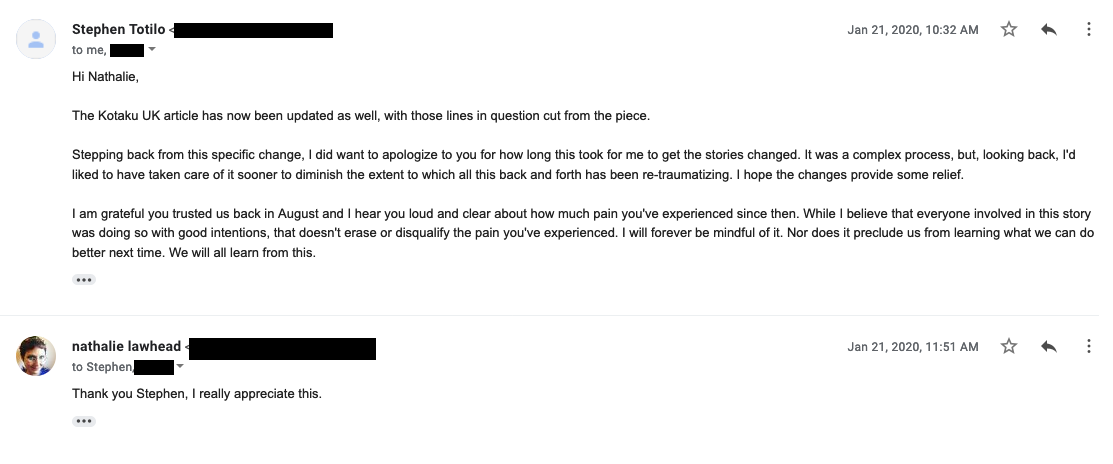Expand recipient details under nathalie lawhead
This screenshot has height=464, width=1113.
click(180, 366)
